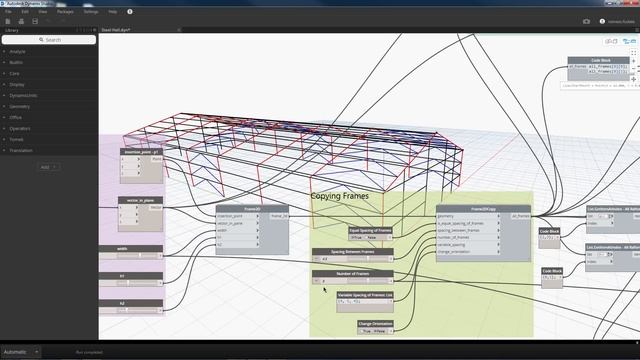Screen dimensions: 640x360
Task: Click the user account icon top right
Action: (x=602, y=21)
